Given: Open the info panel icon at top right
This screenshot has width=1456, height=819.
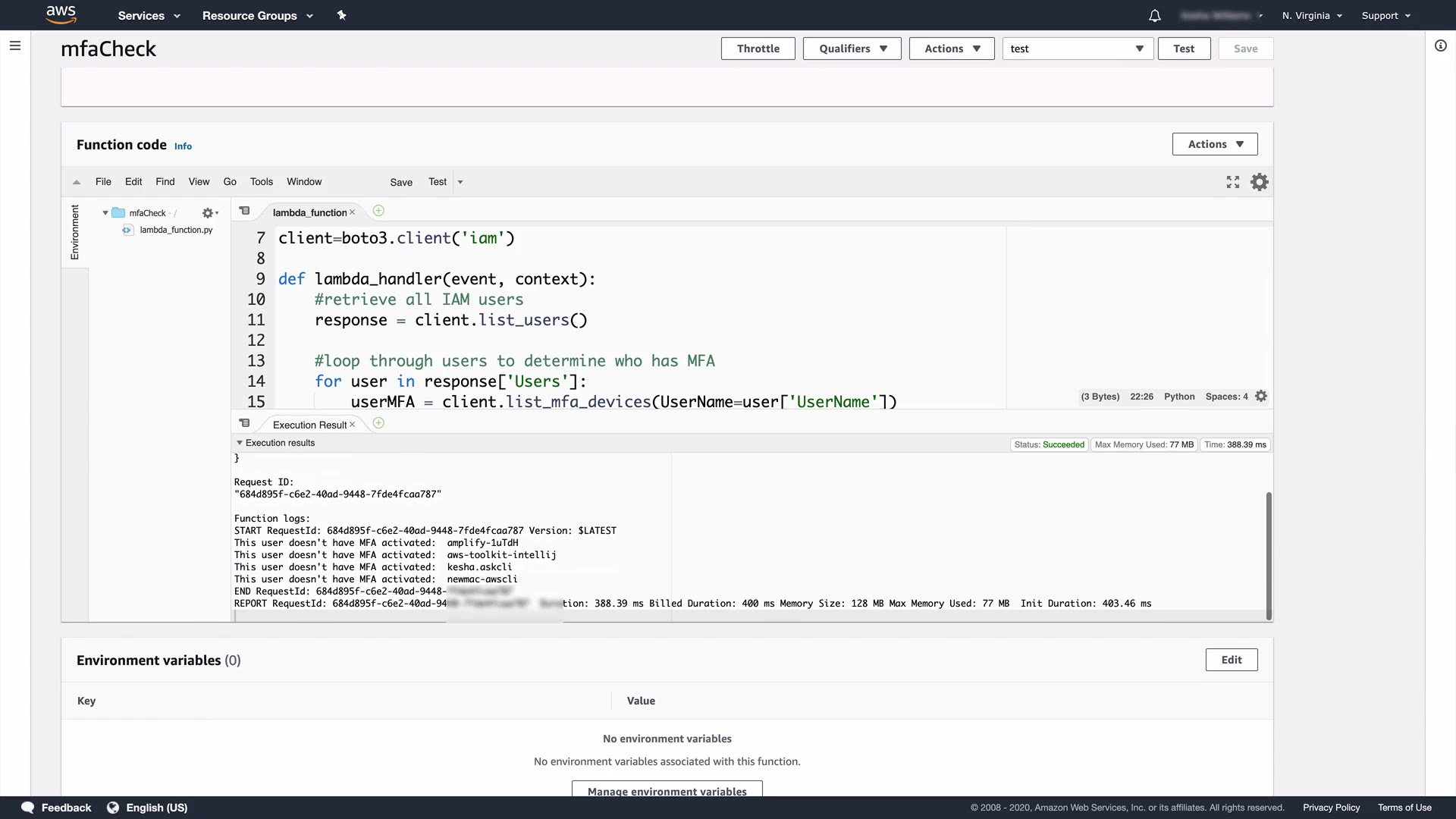Looking at the screenshot, I should click(1440, 45).
